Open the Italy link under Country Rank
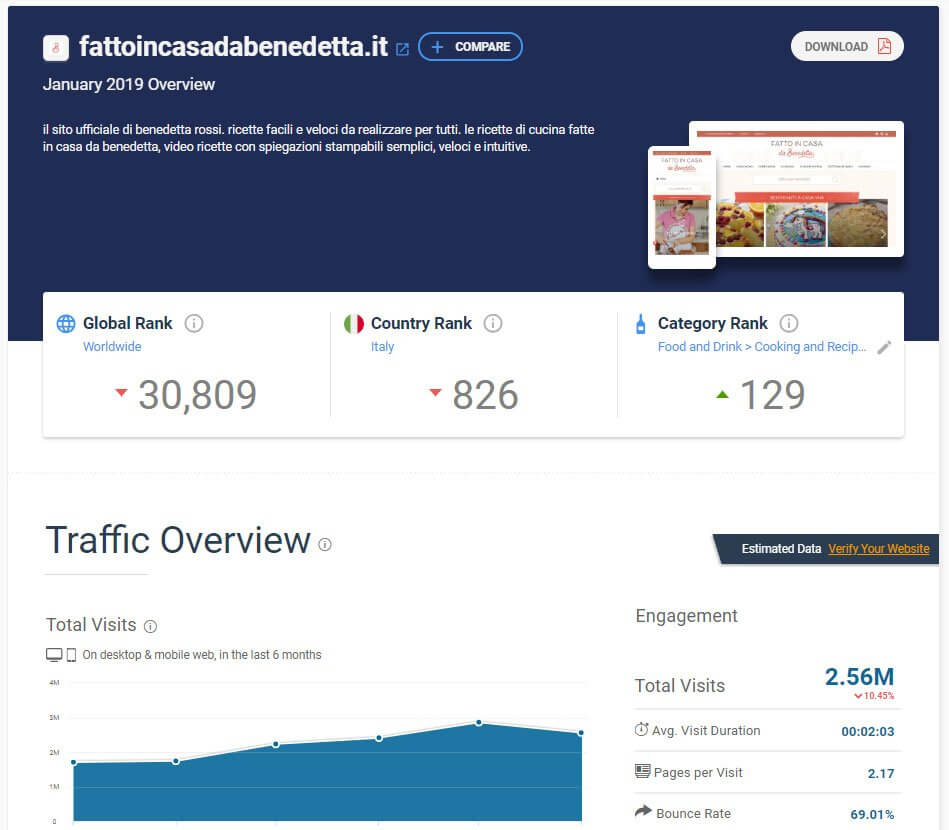The width and height of the screenshot is (949, 830). pyautogui.click(x=383, y=347)
